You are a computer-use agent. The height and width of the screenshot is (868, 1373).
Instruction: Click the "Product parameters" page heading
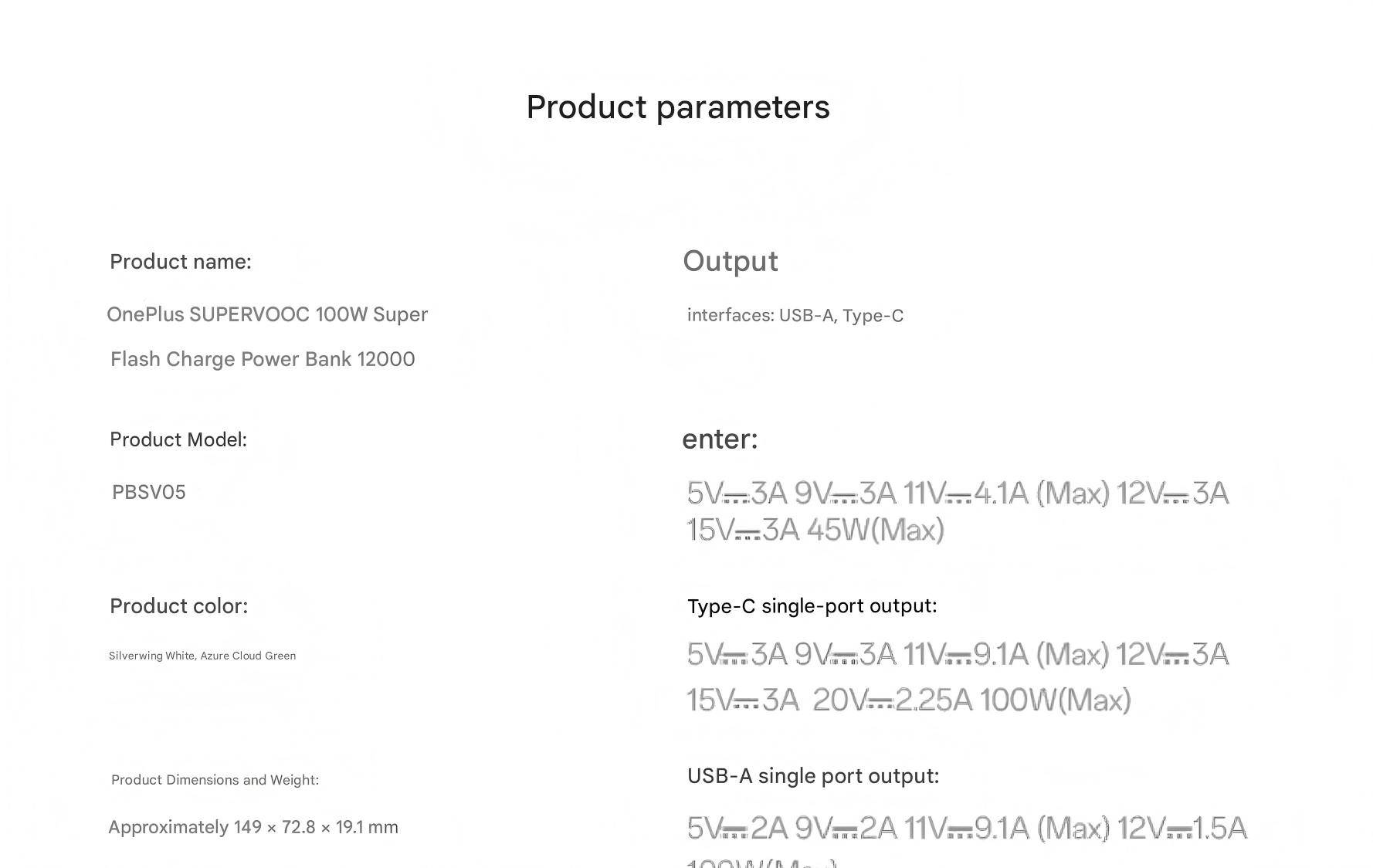pos(678,107)
